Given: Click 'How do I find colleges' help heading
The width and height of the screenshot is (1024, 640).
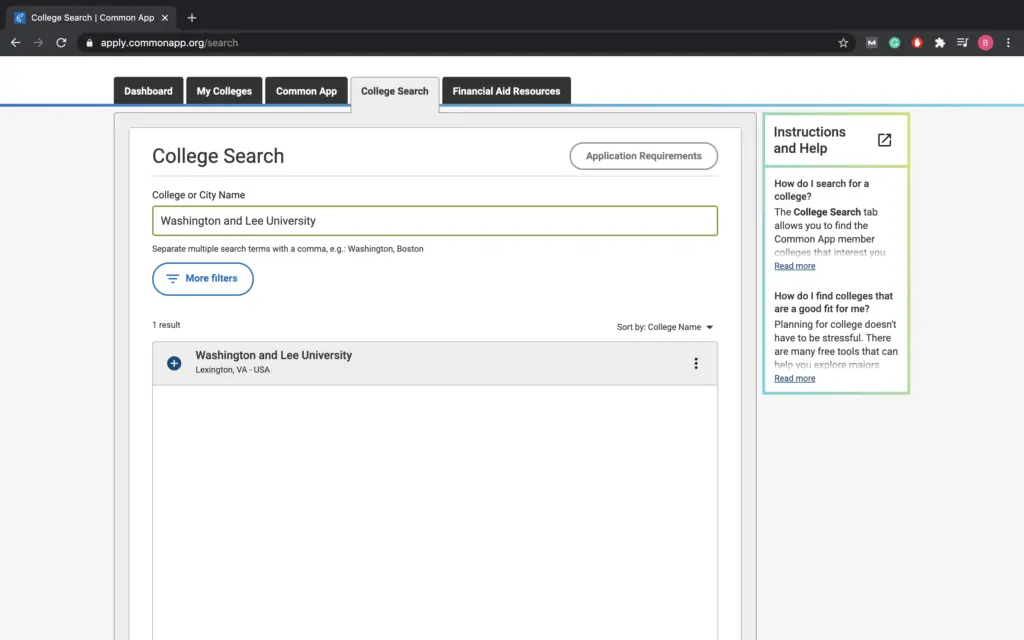Looking at the screenshot, I should tap(833, 302).
